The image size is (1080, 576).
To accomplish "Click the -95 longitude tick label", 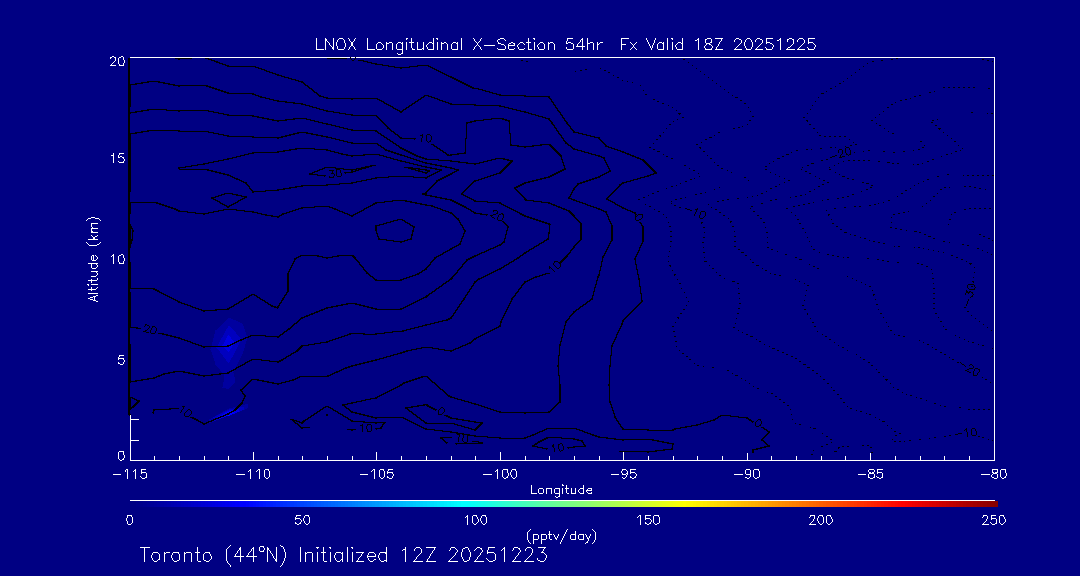I will pos(623,475).
